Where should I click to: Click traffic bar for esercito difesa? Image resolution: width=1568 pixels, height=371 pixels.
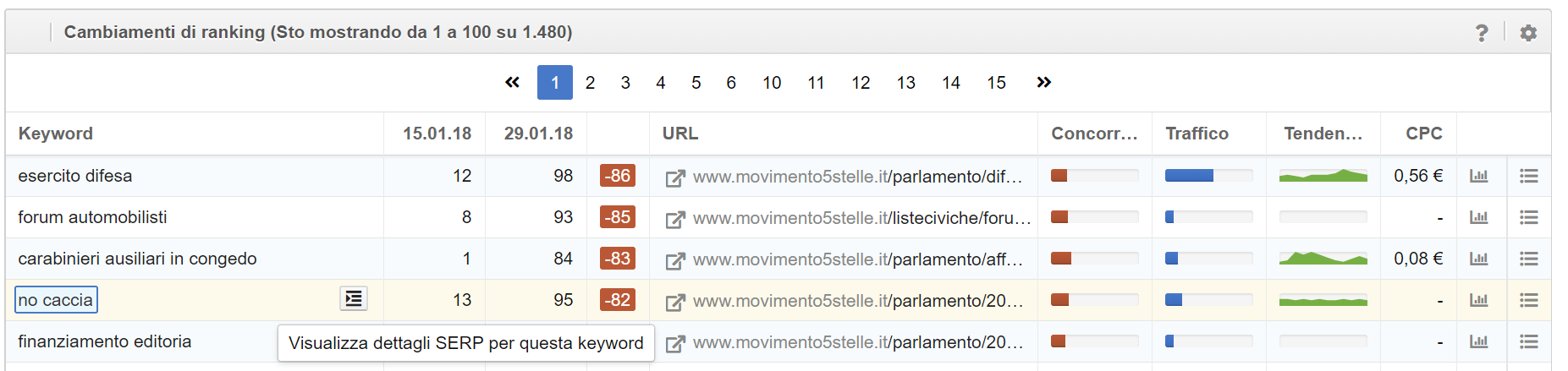pos(1208,176)
